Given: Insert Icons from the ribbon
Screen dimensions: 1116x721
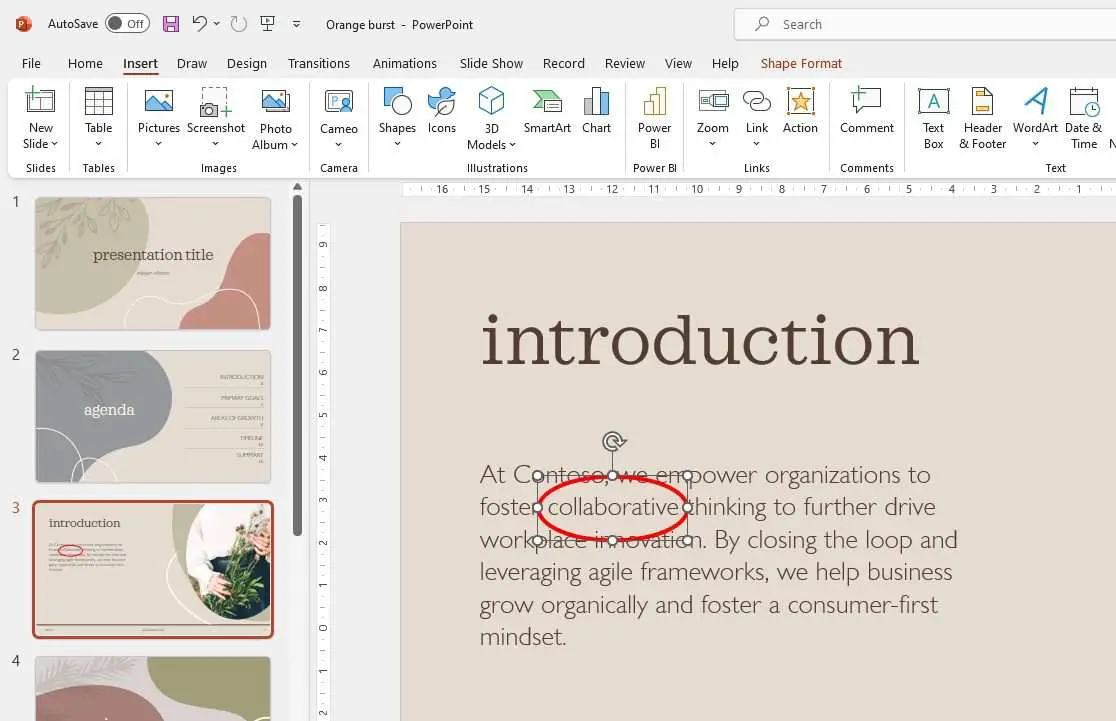Looking at the screenshot, I should [x=441, y=111].
